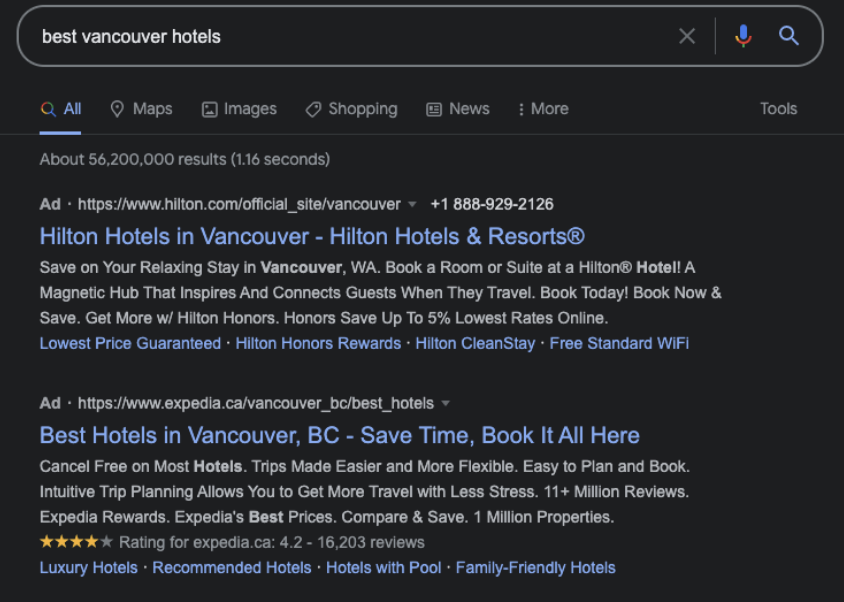
Task: Click the Lowest Price Guaranteed sitelink
Action: pos(130,343)
